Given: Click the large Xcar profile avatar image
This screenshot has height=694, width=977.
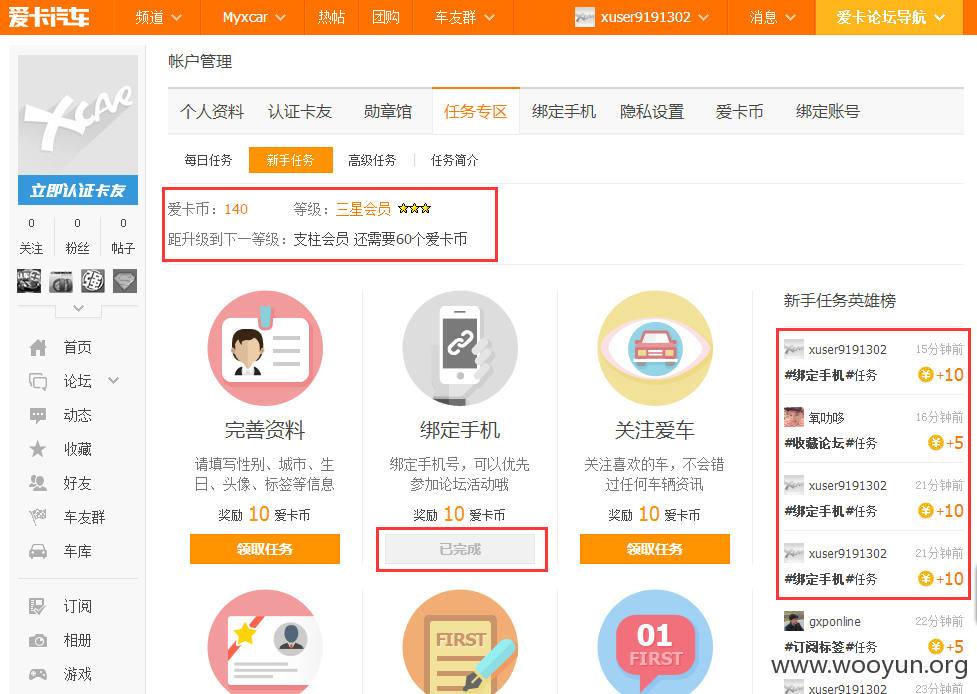Looking at the screenshot, I should coord(78,115).
